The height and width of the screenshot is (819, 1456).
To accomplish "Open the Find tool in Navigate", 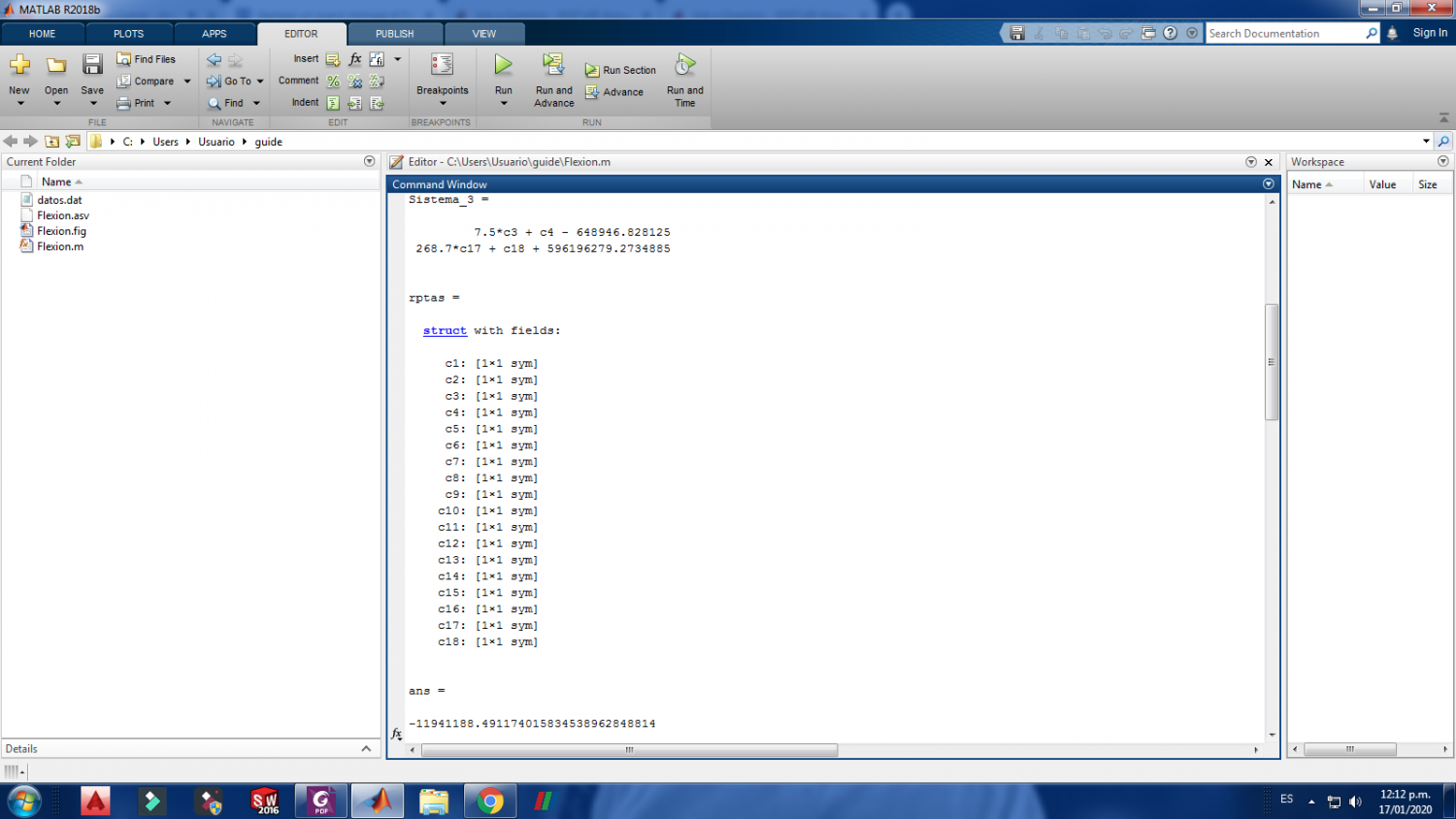I will [x=226, y=103].
